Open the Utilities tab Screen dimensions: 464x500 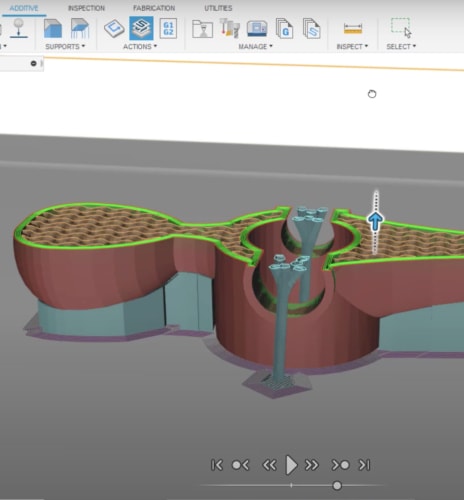[x=218, y=8]
